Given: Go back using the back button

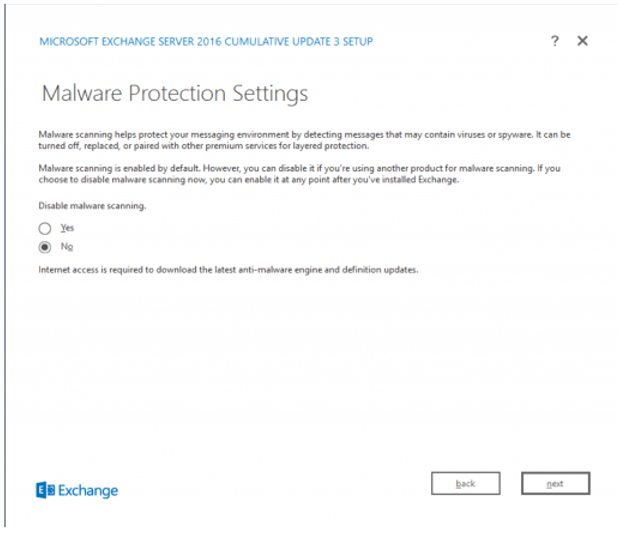Looking at the screenshot, I should click(x=466, y=483).
